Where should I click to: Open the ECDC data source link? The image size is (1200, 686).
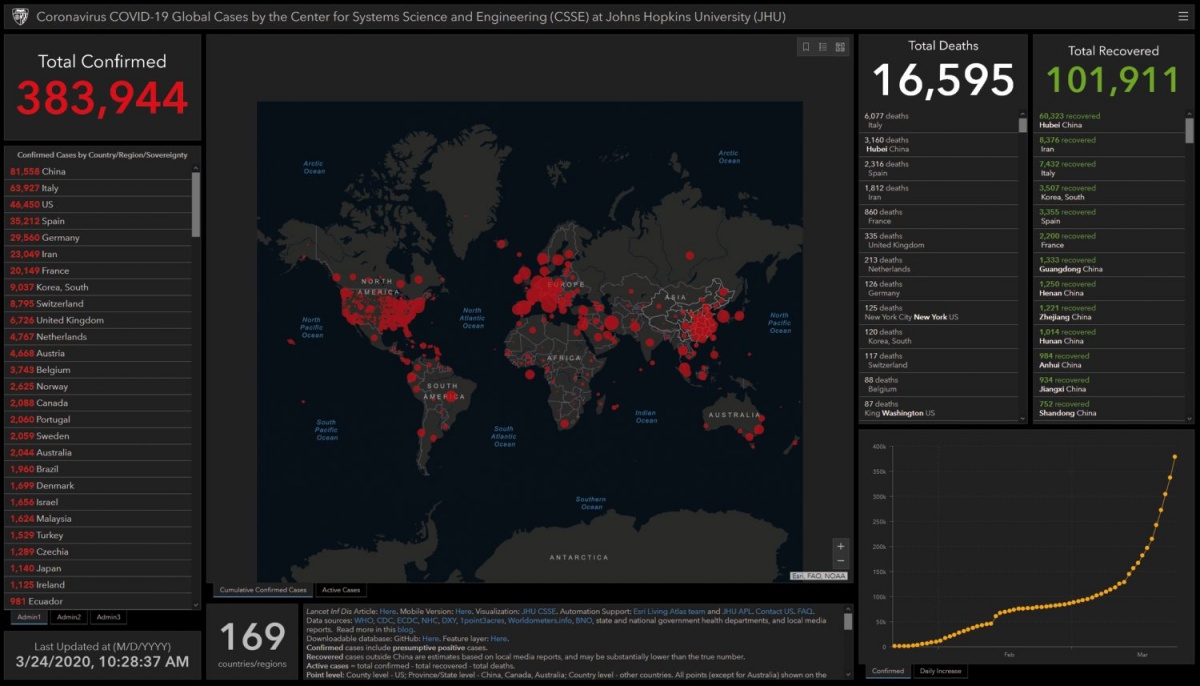pos(406,620)
